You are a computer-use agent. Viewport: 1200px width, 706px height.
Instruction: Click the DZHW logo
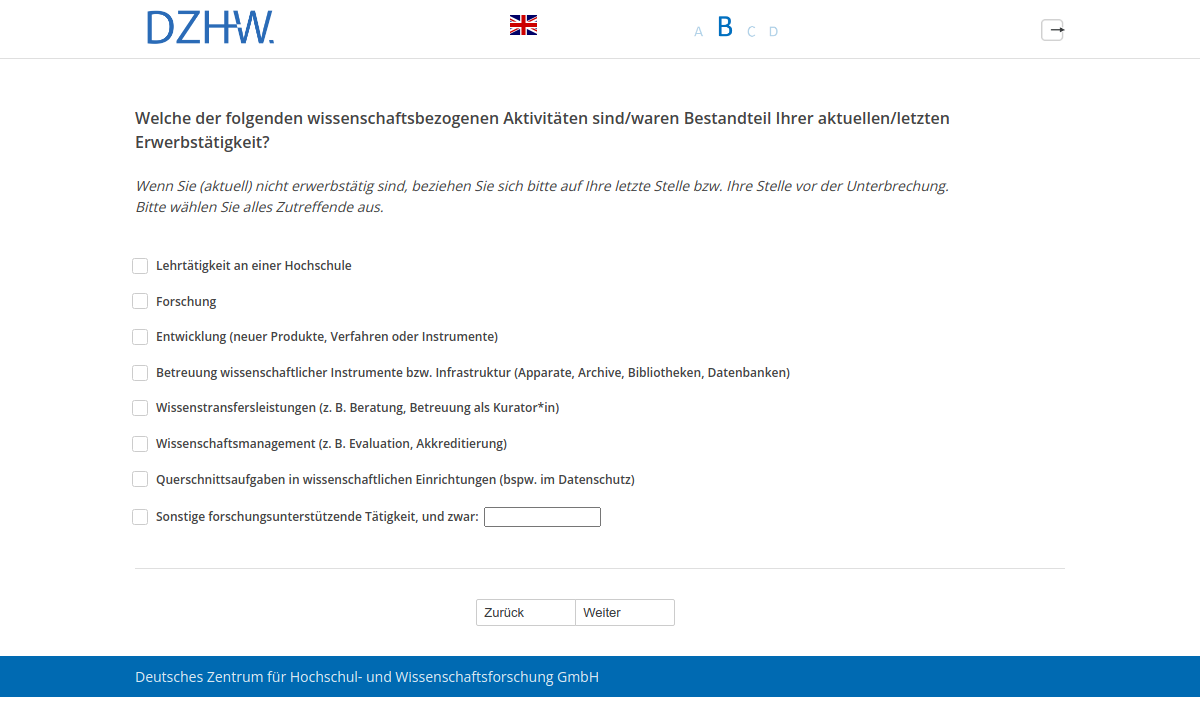210,28
